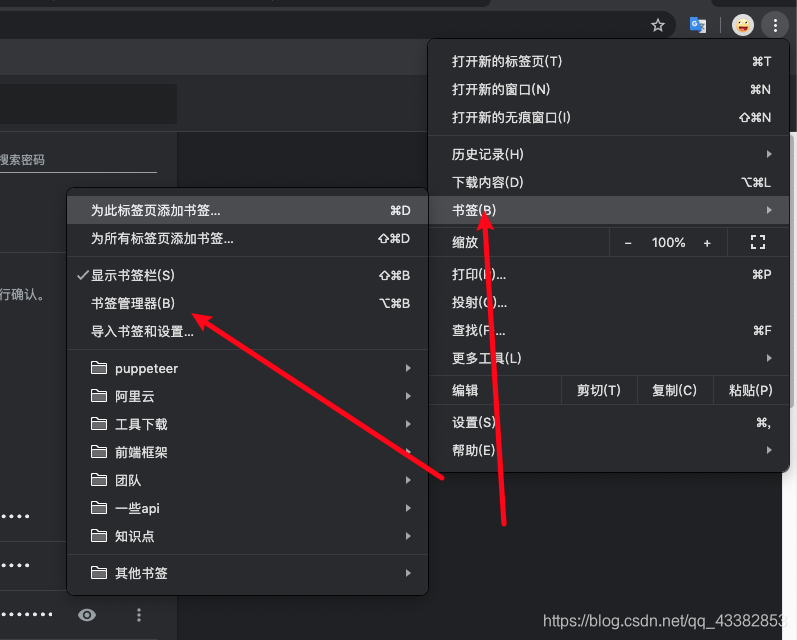Zoom in with the plus button

(707, 243)
